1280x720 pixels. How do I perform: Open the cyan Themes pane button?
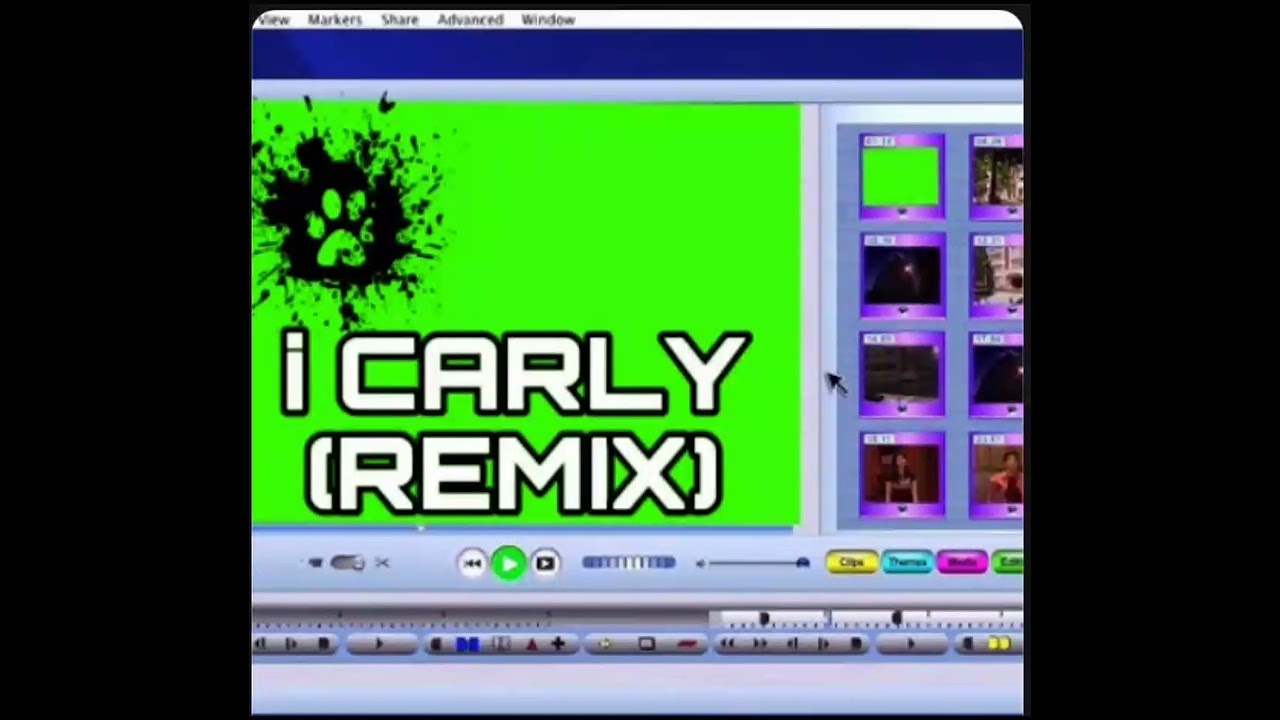point(907,563)
